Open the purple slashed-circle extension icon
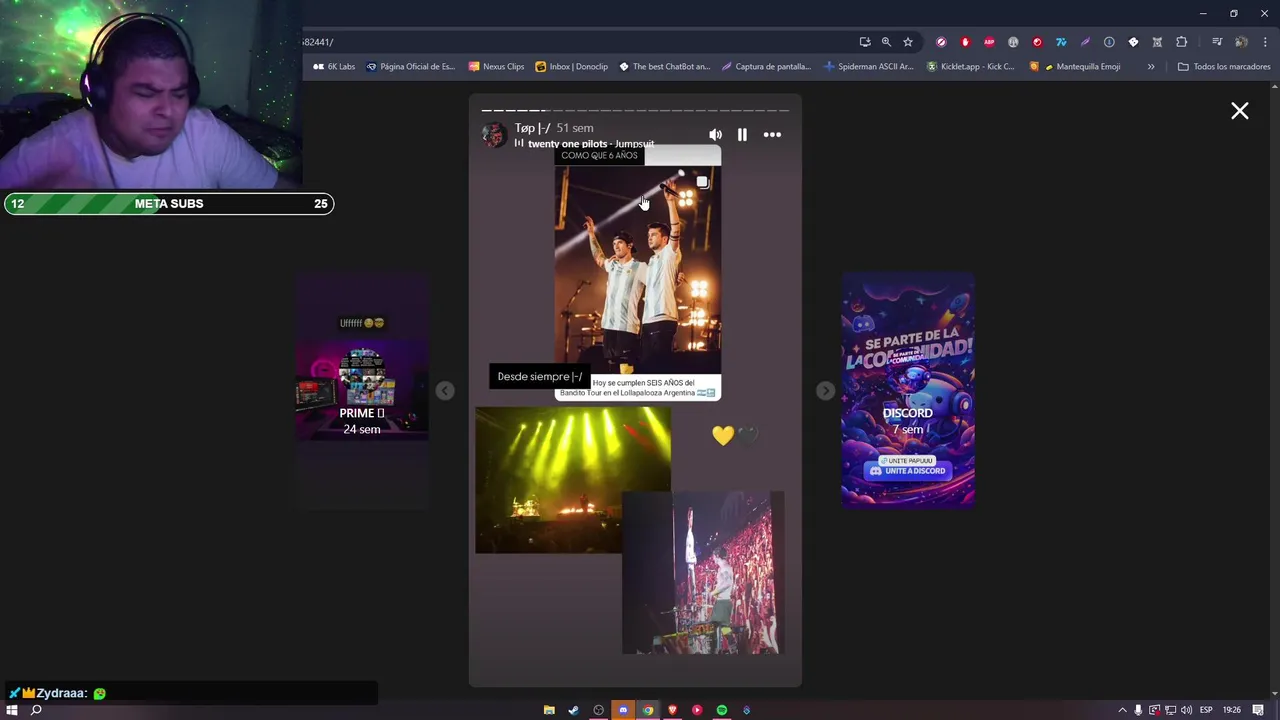 click(x=941, y=42)
